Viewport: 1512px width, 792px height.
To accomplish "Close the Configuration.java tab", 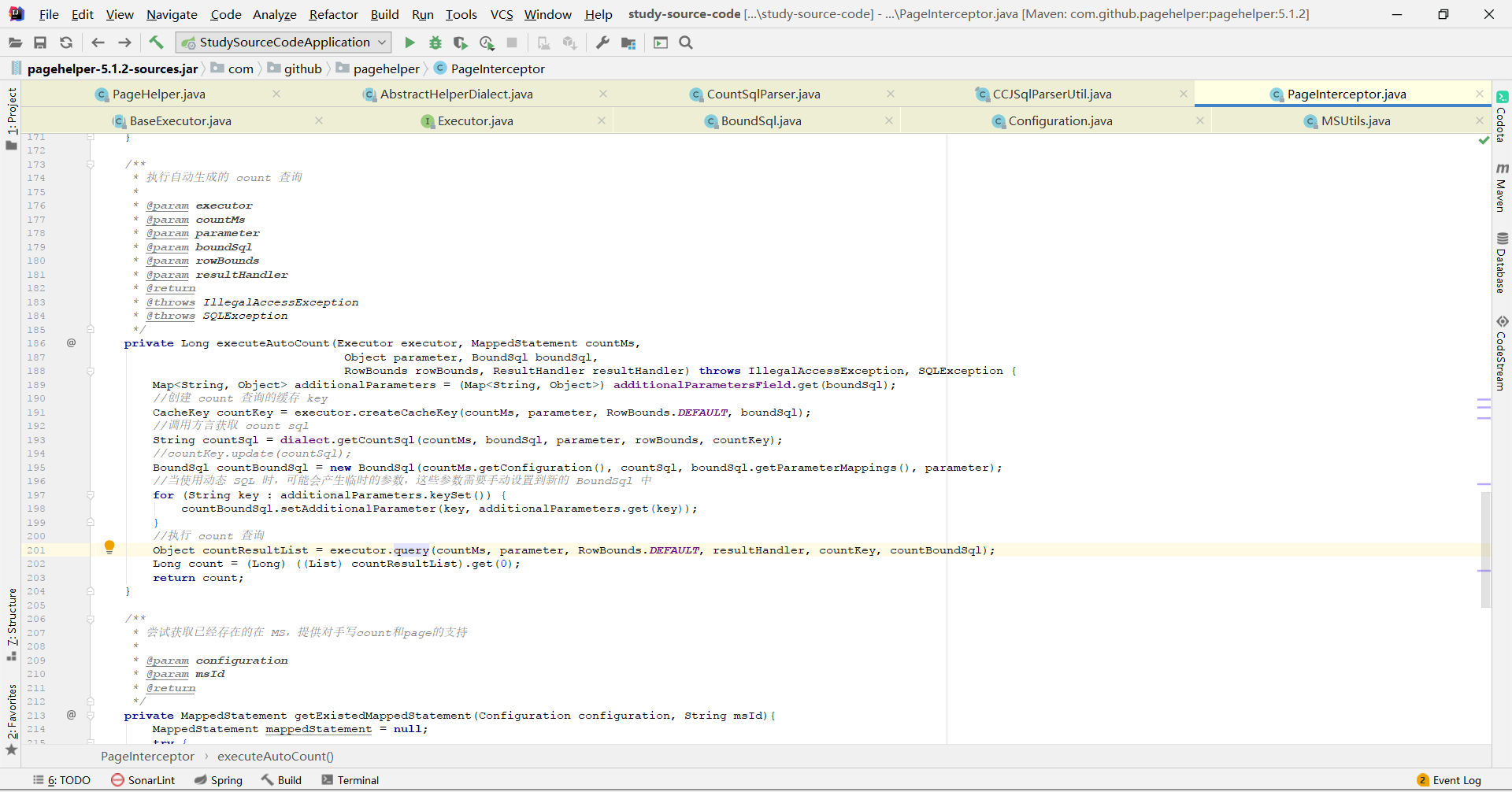I will coord(1200,120).
